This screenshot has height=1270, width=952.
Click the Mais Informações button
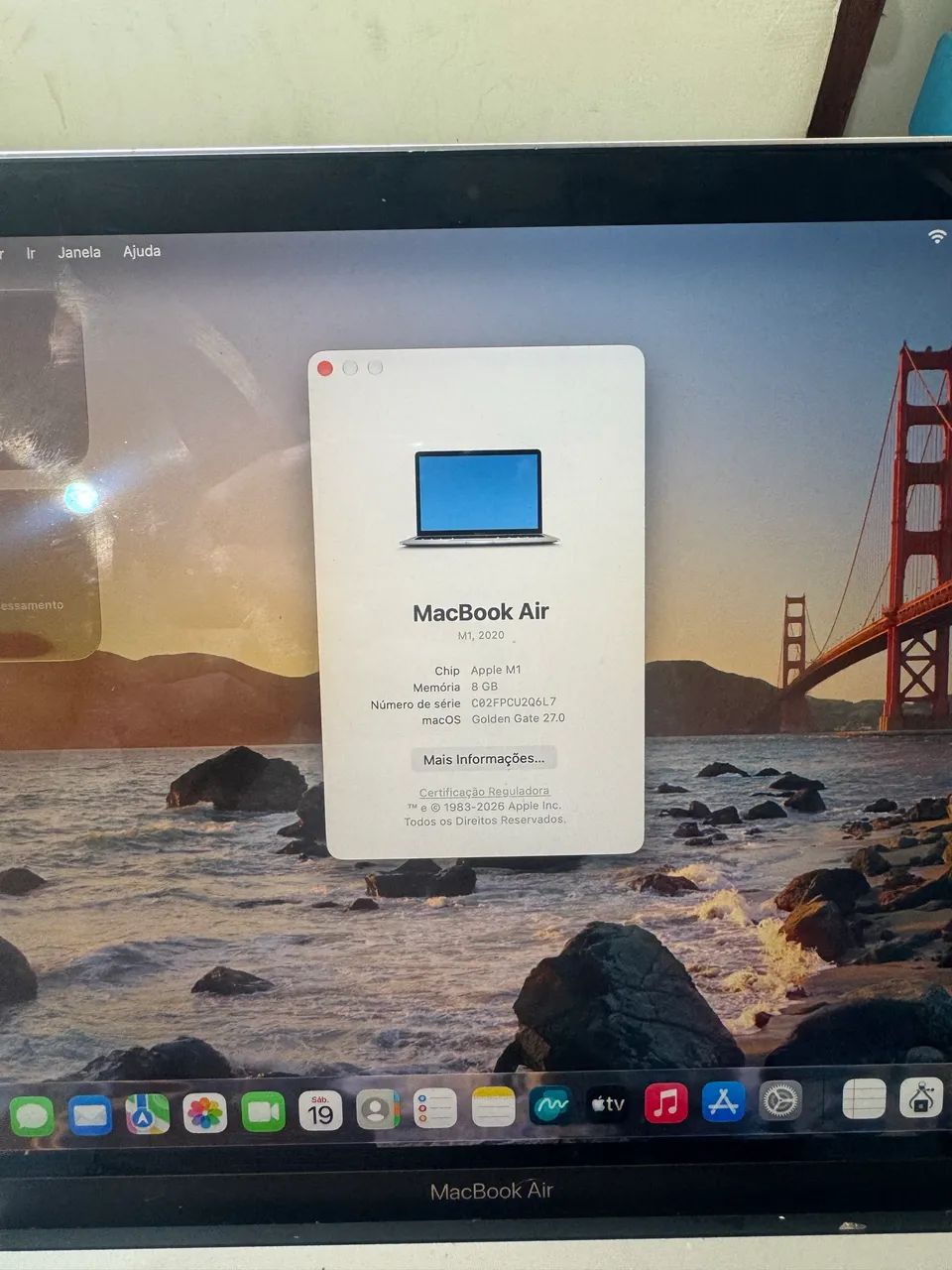click(x=484, y=759)
